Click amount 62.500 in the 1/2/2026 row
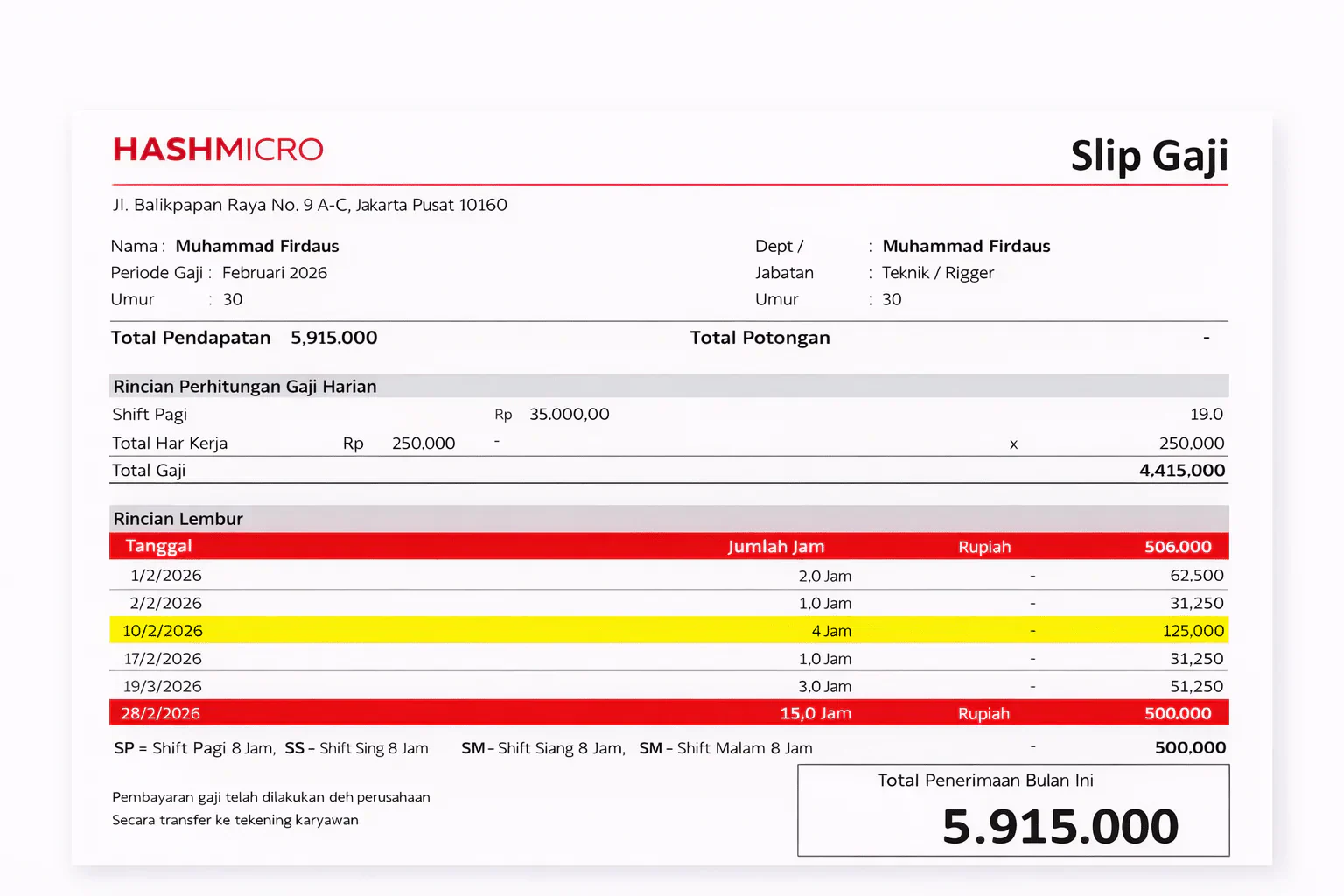1344x896 pixels. 1197,576
